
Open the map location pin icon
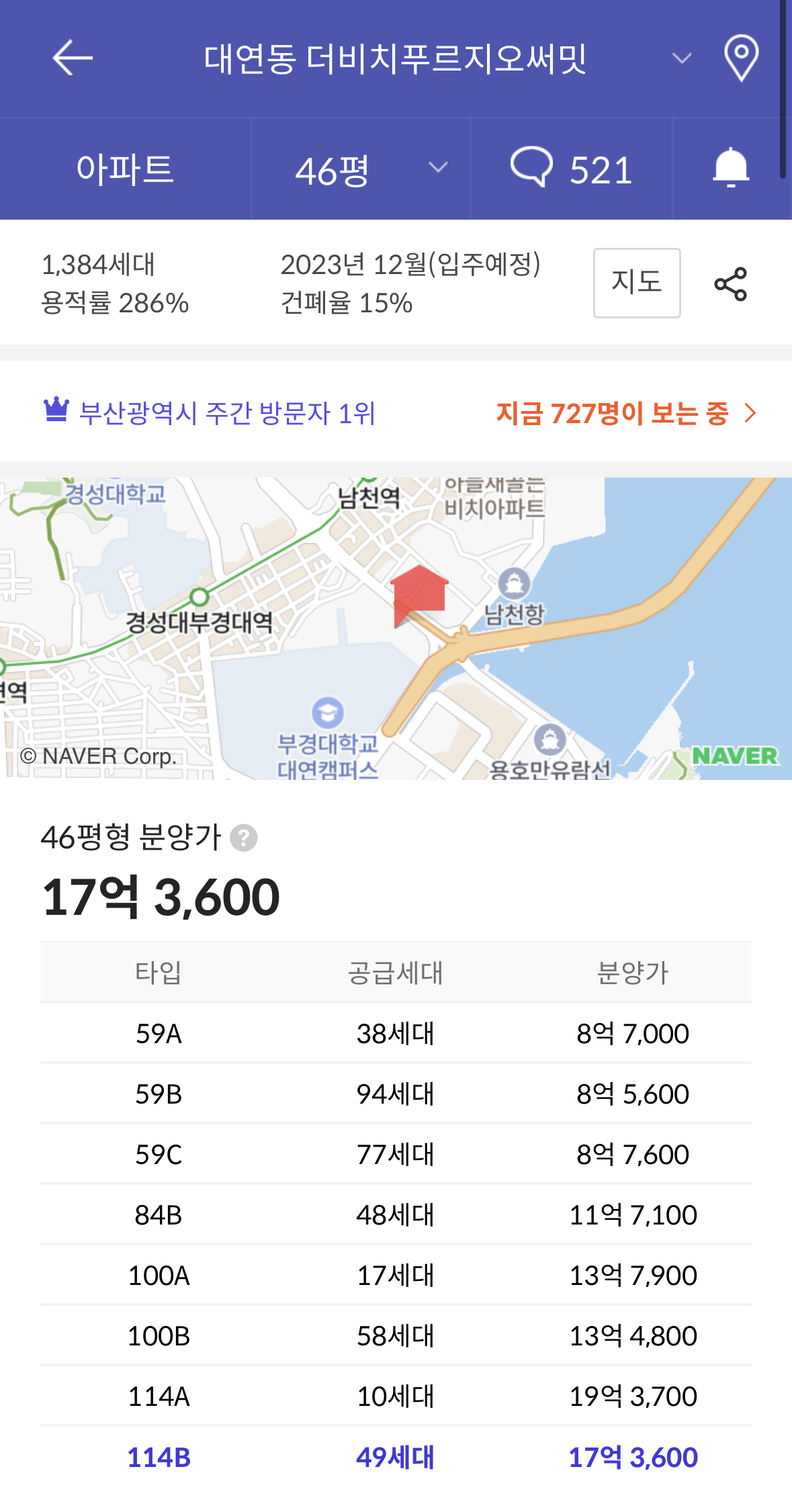[x=741, y=58]
